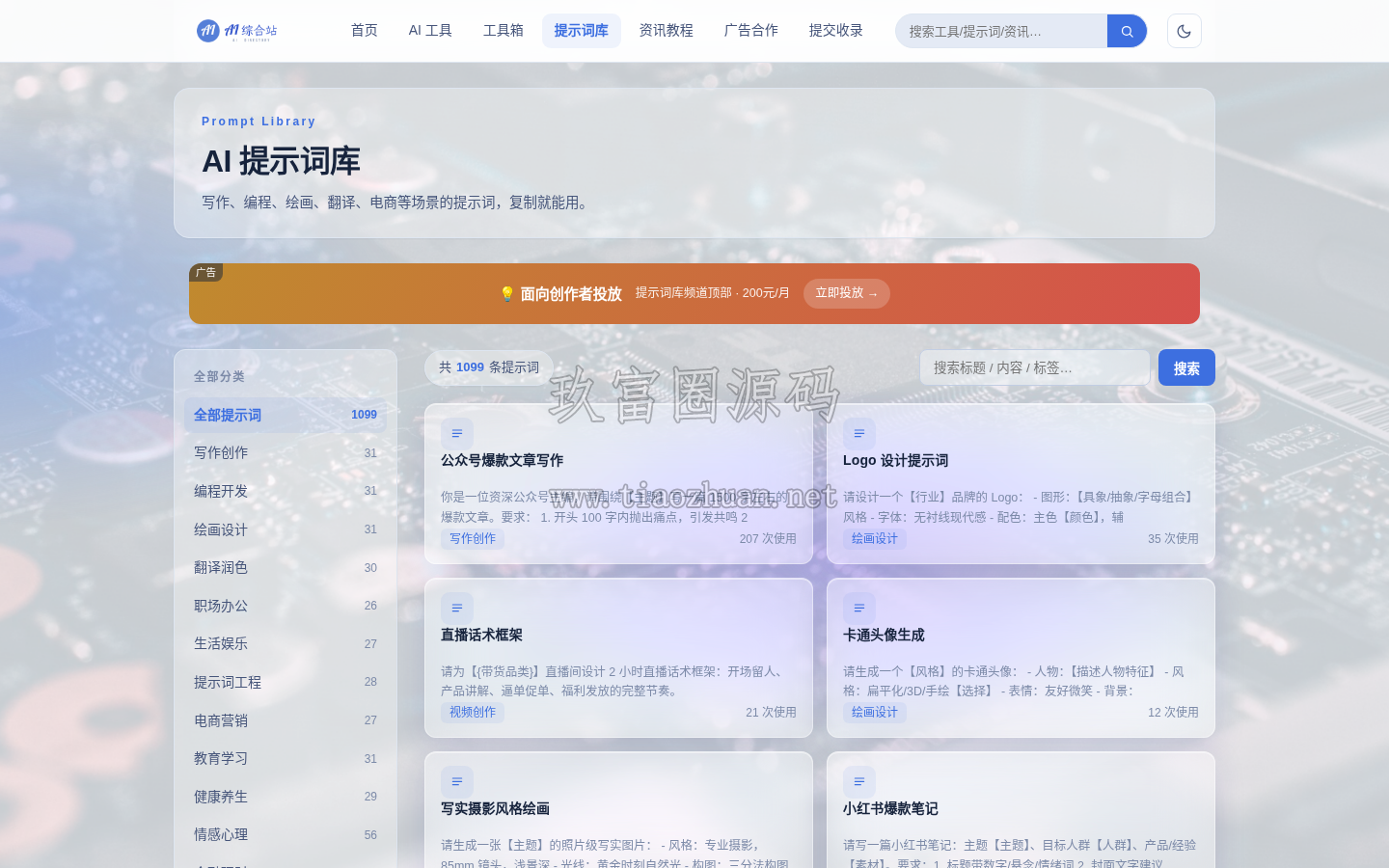The image size is (1389, 868).
Task: Select 健康养生 category
Action: point(286,797)
